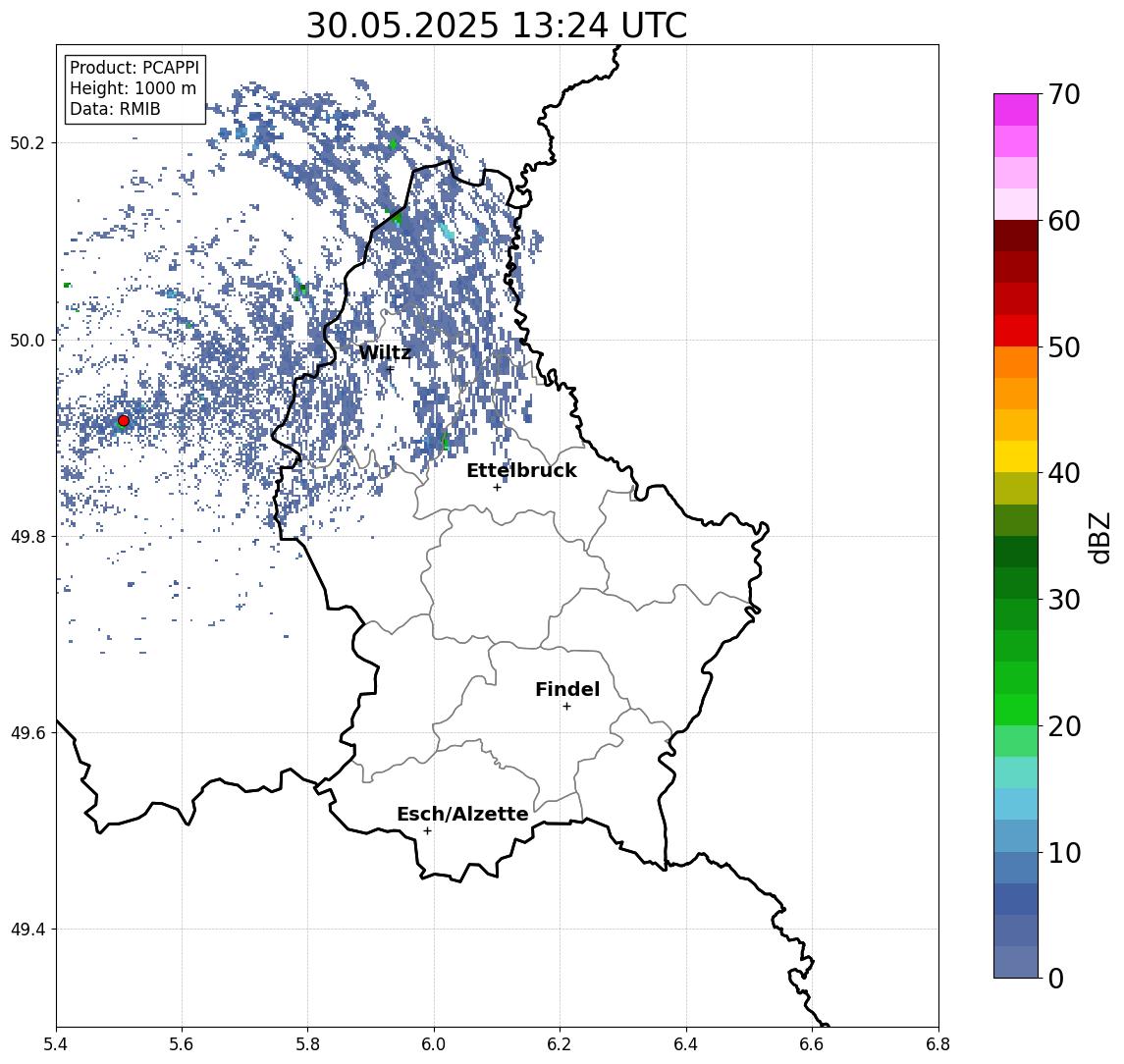Click the yellow colorbar swatch near 40
The height and width of the screenshot is (1064, 1124).
tap(1016, 457)
